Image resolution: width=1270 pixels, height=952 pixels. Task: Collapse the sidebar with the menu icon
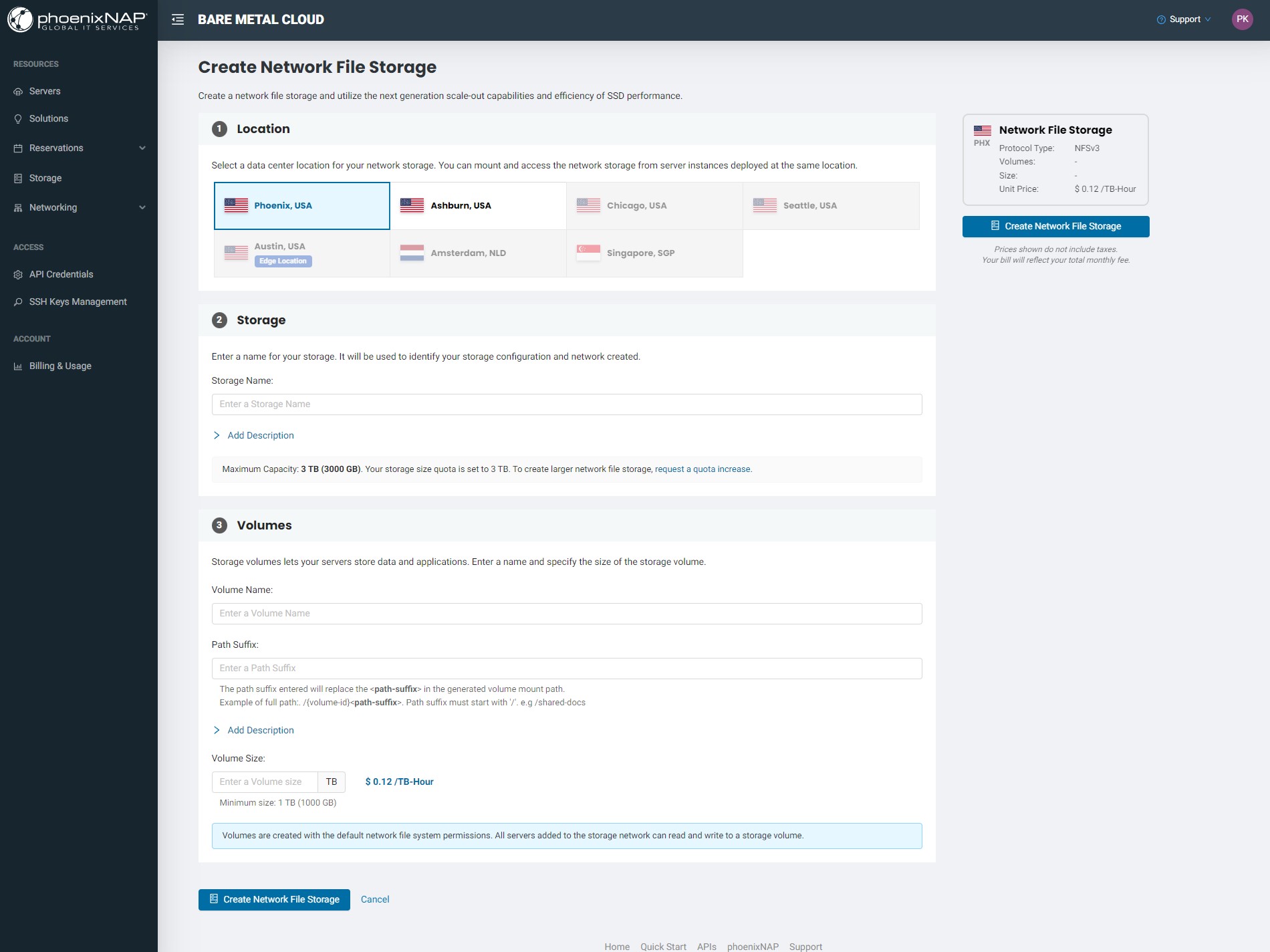(x=178, y=19)
